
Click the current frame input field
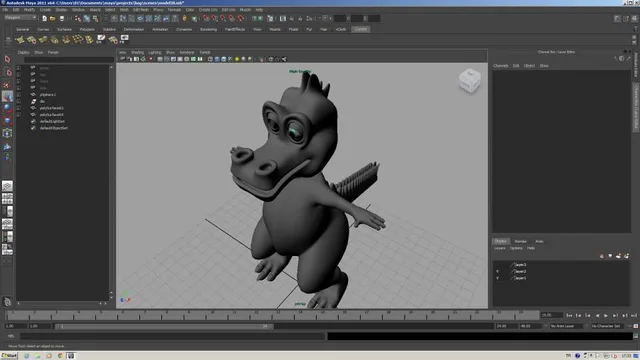point(551,315)
